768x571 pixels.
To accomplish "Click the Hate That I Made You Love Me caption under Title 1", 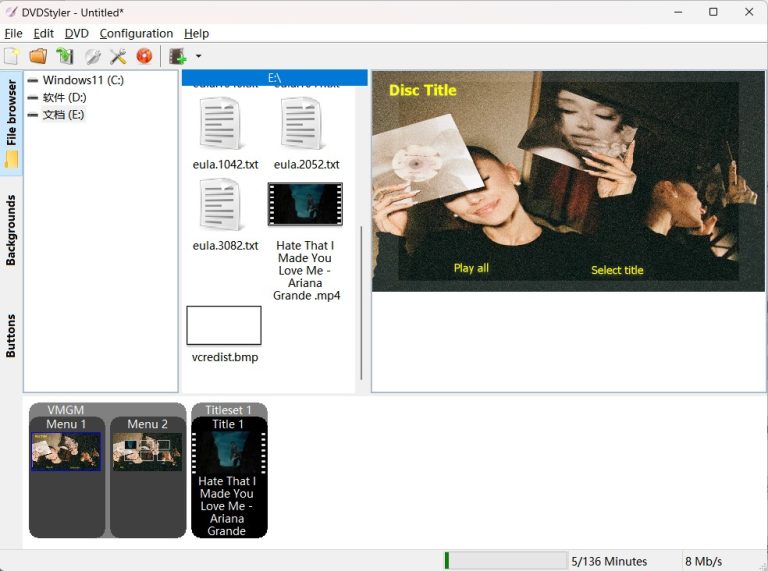I will point(227,506).
